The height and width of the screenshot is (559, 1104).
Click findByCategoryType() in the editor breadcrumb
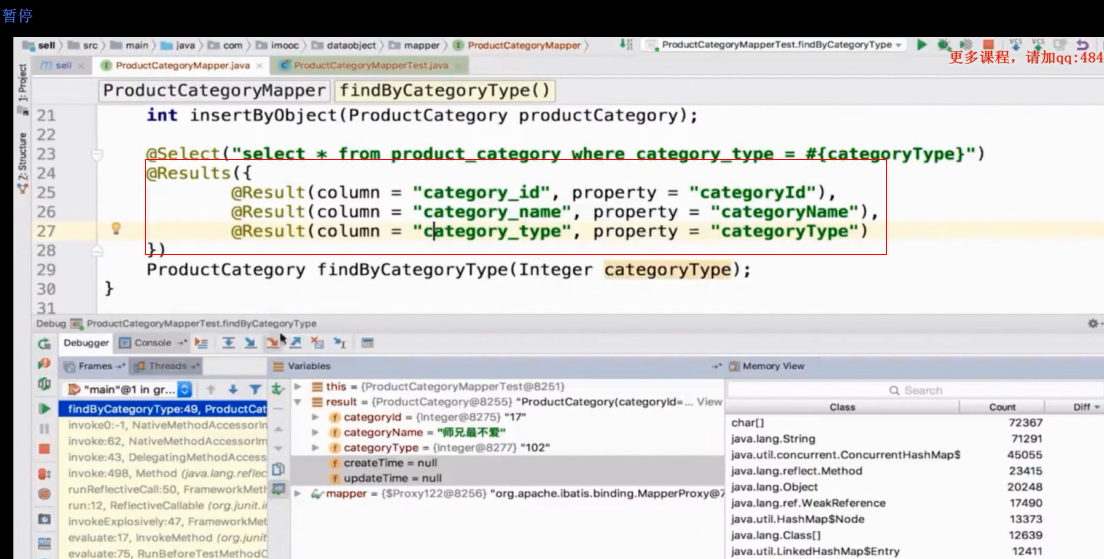[444, 91]
